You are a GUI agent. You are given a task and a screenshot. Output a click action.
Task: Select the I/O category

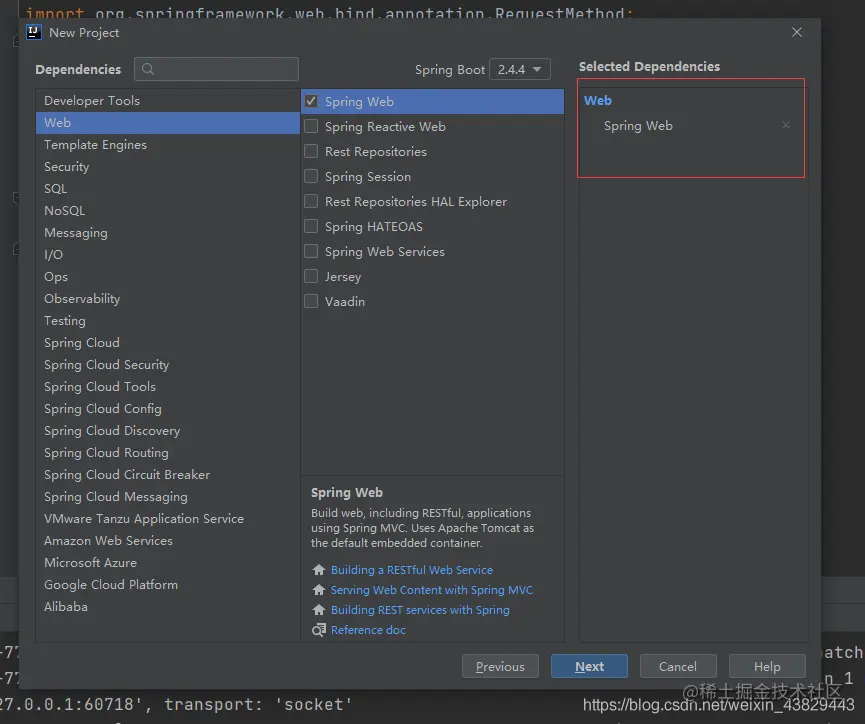tap(168, 255)
